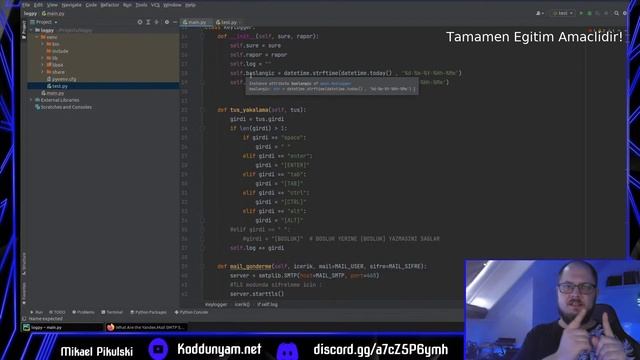The image size is (640, 360).
Task: Click the Search Everywhere magnifier icon
Action: point(616,13)
